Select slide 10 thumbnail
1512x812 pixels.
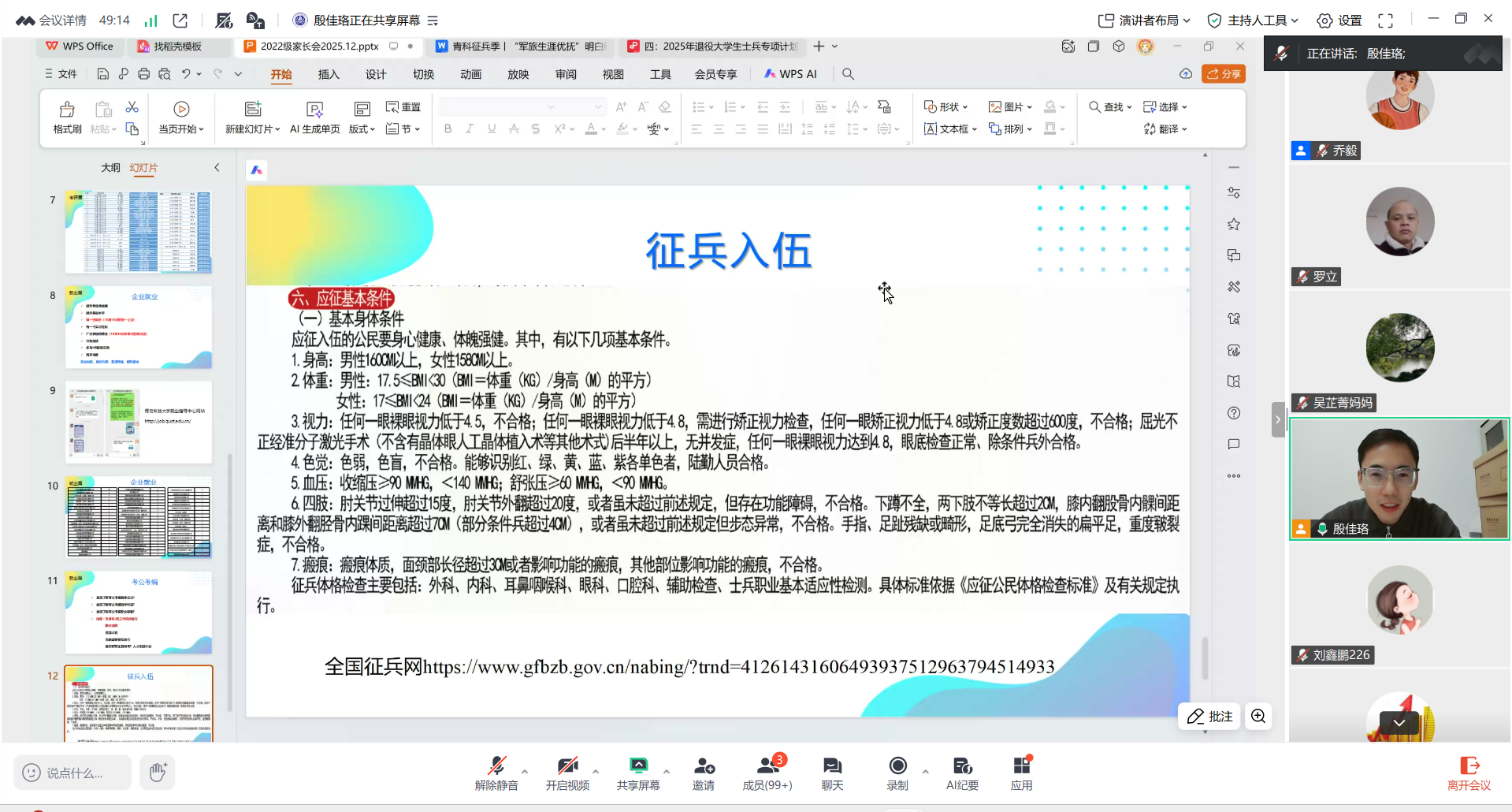click(x=139, y=517)
